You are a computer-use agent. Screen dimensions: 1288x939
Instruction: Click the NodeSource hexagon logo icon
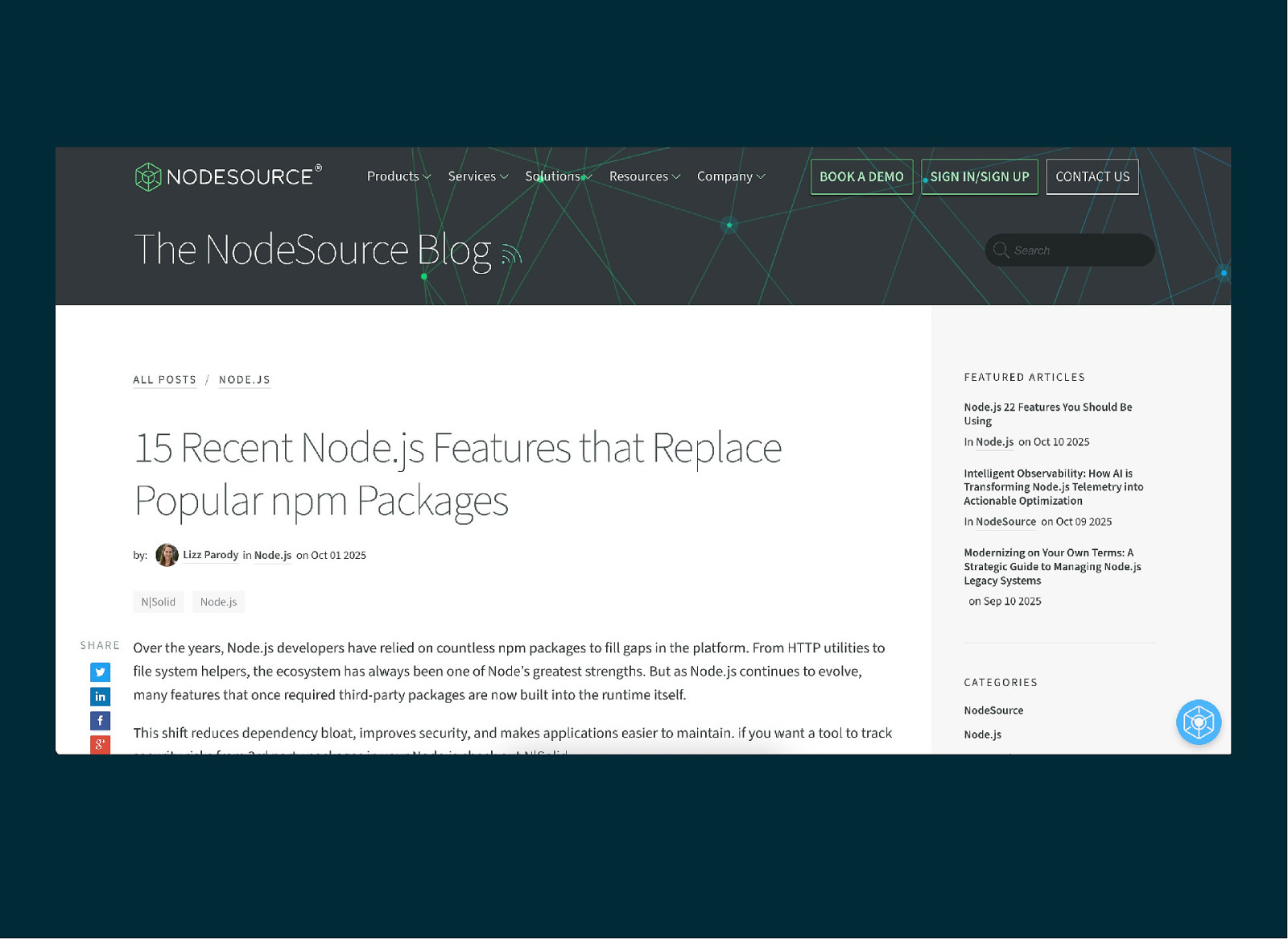tap(148, 177)
